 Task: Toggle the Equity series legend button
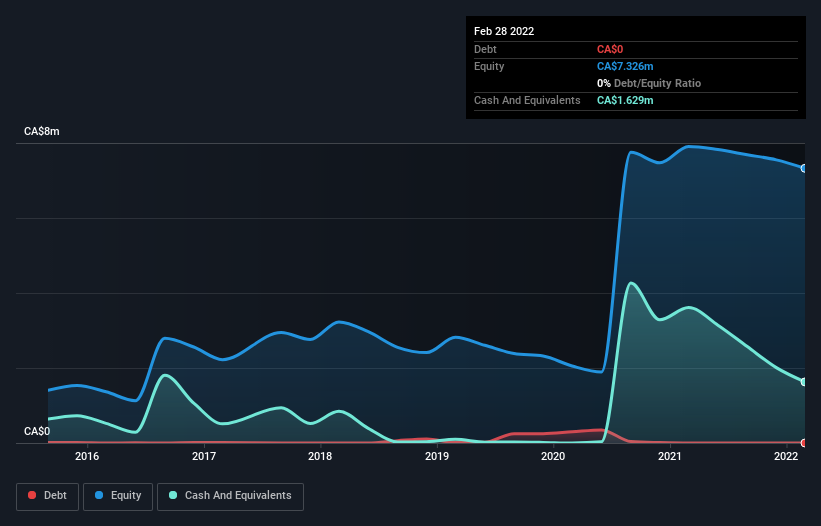pos(118,496)
